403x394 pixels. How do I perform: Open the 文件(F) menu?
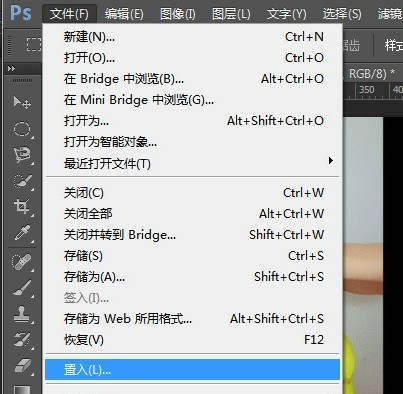tap(69, 14)
